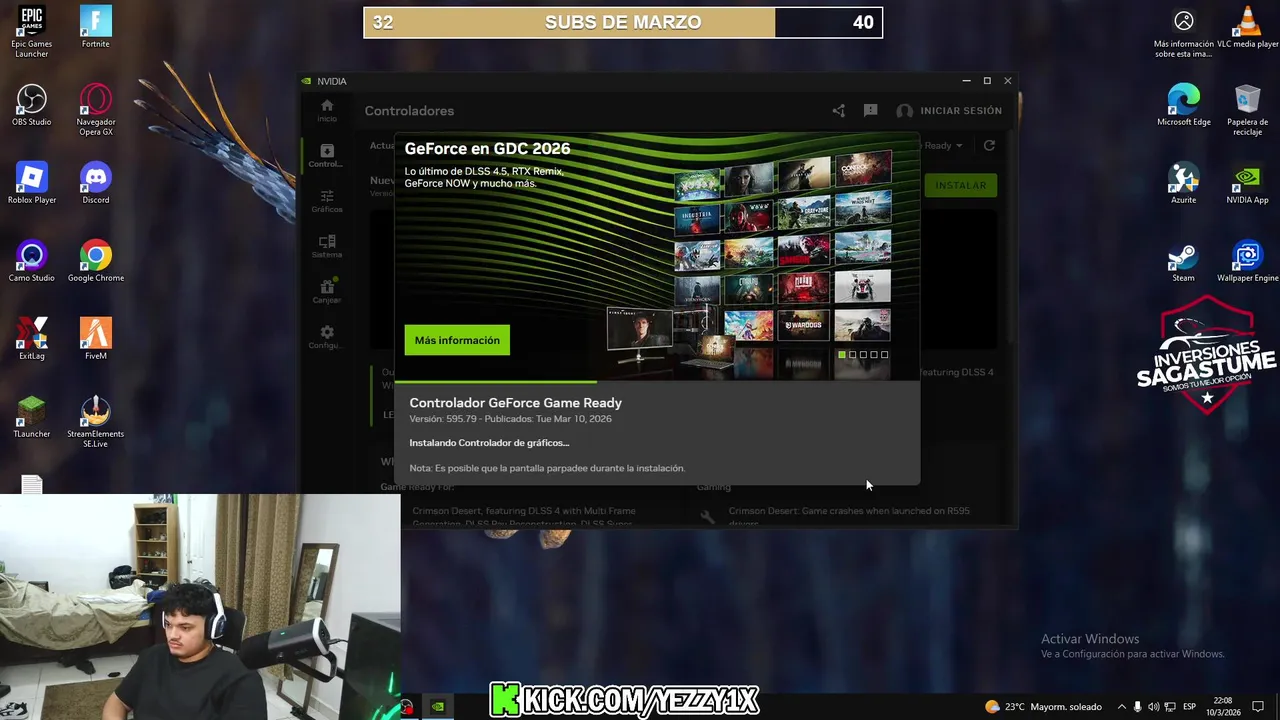Click the WARDOGS game thumbnail
Viewport: 1280px width, 720px height.
804,324
